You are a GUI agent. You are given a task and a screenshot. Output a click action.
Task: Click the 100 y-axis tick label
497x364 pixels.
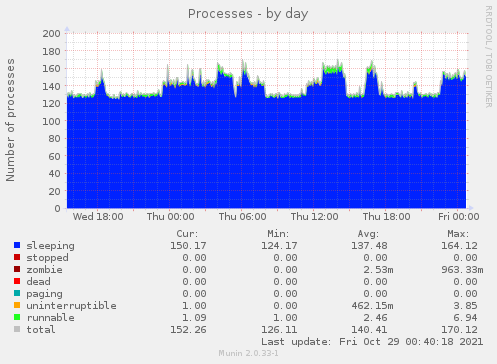(51, 121)
